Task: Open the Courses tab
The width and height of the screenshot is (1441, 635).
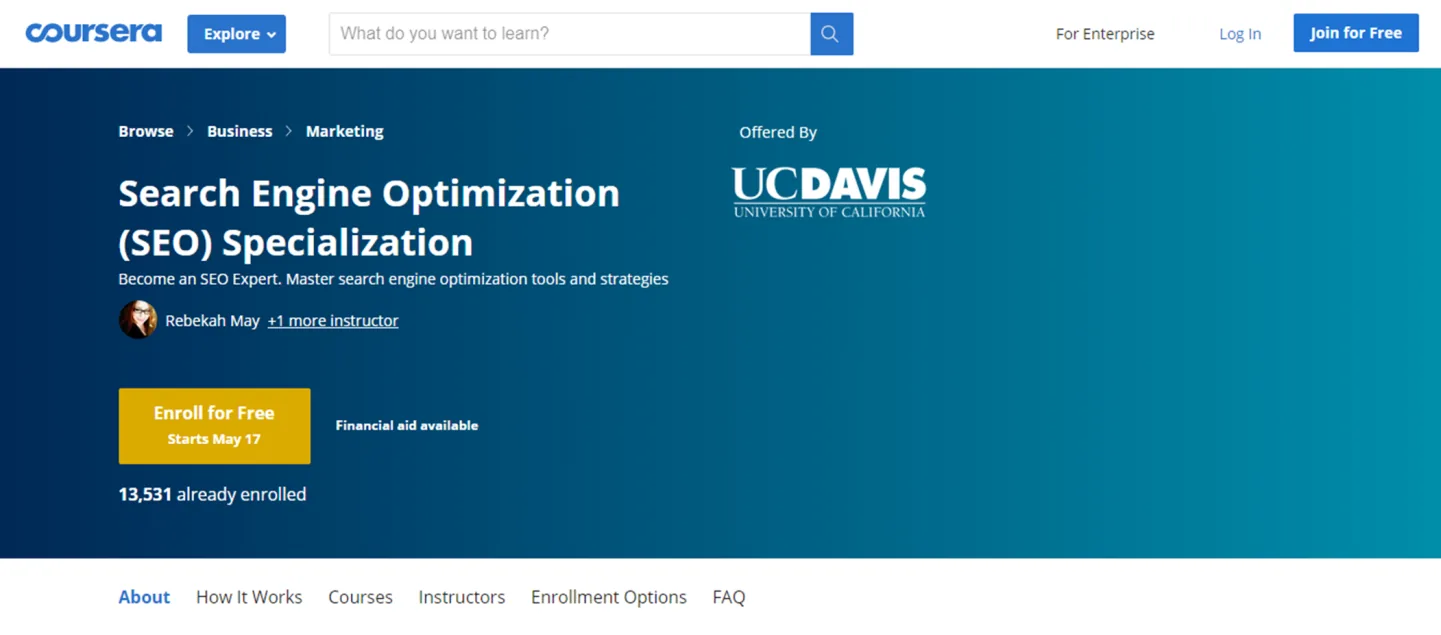Action: (x=360, y=596)
